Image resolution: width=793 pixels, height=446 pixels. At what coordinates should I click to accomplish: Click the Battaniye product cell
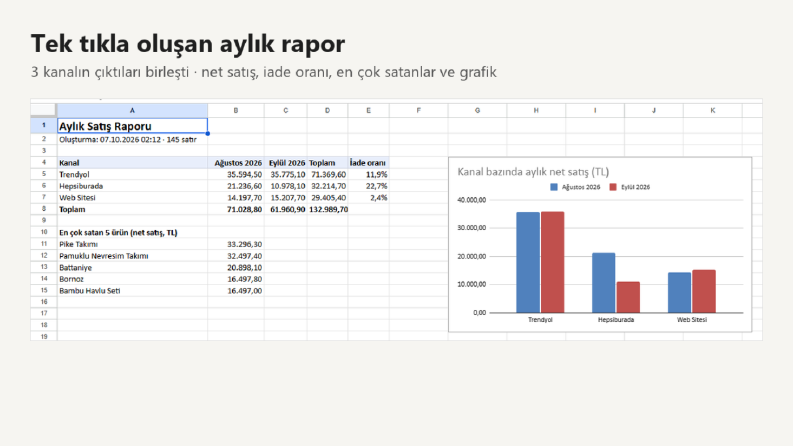tap(132, 267)
